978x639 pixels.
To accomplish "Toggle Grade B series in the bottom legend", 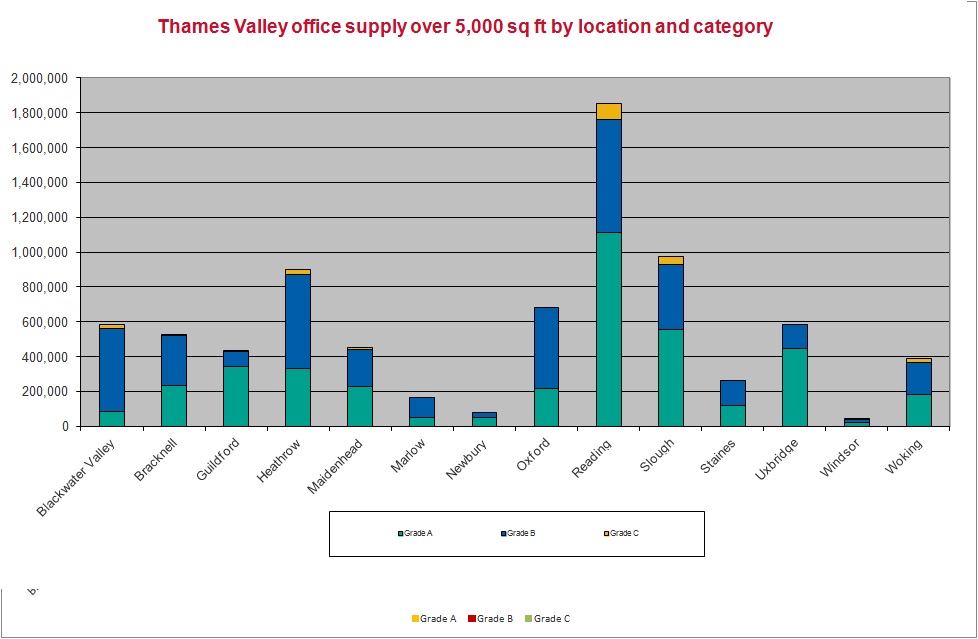I will tap(496, 618).
